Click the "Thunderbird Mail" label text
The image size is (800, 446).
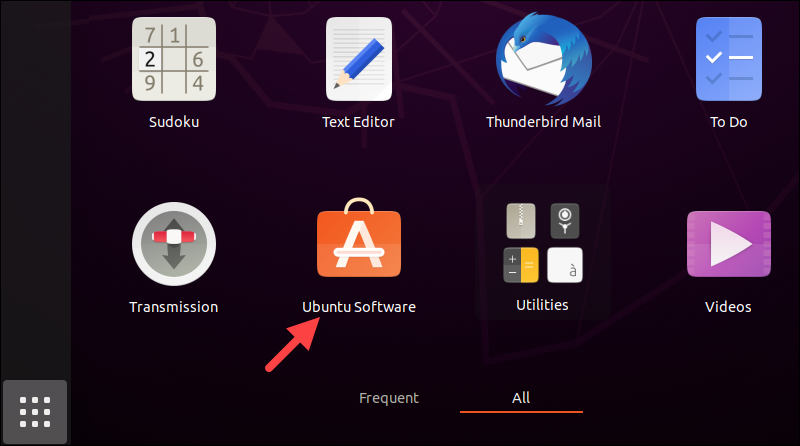pyautogui.click(x=543, y=122)
